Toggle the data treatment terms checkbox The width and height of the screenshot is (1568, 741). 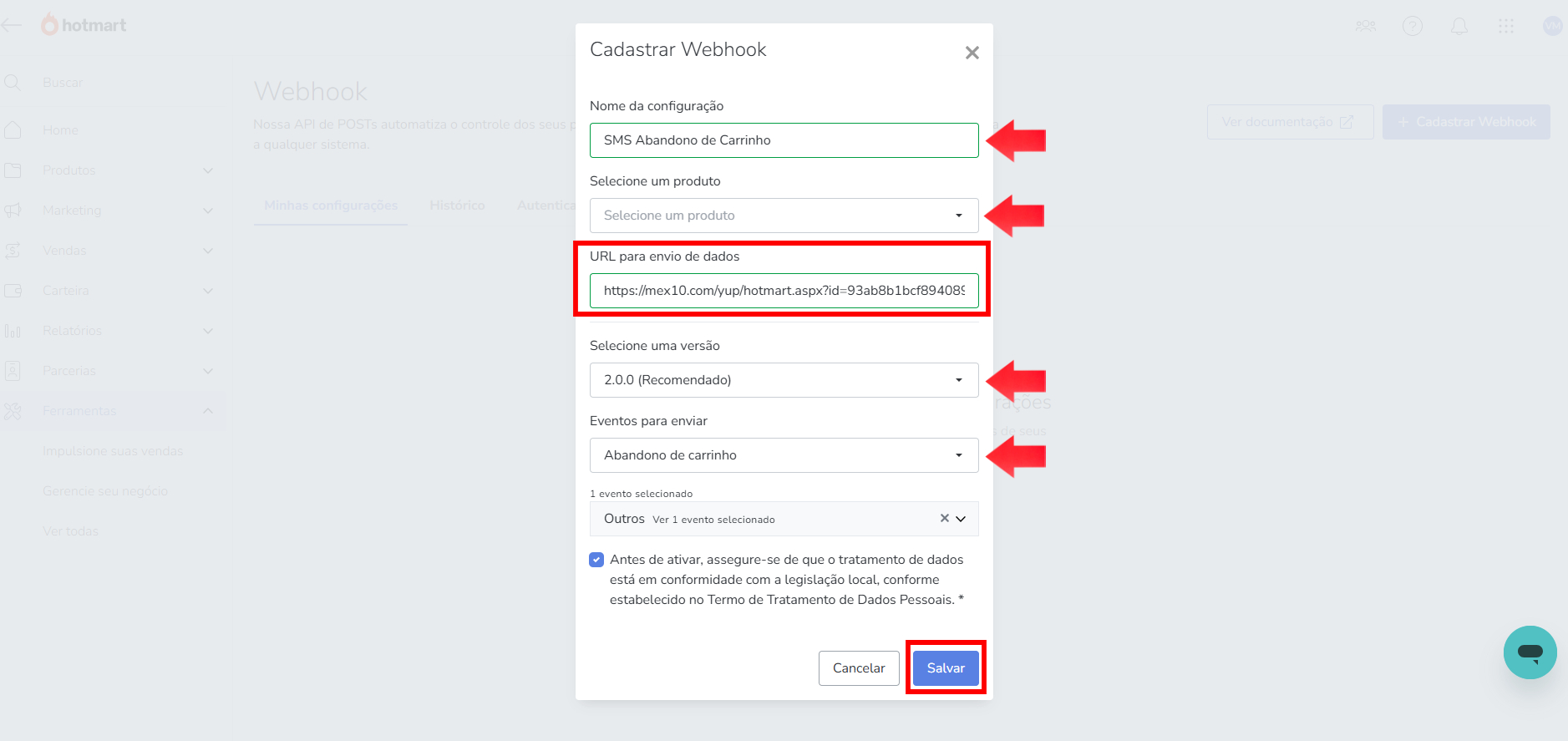596,560
